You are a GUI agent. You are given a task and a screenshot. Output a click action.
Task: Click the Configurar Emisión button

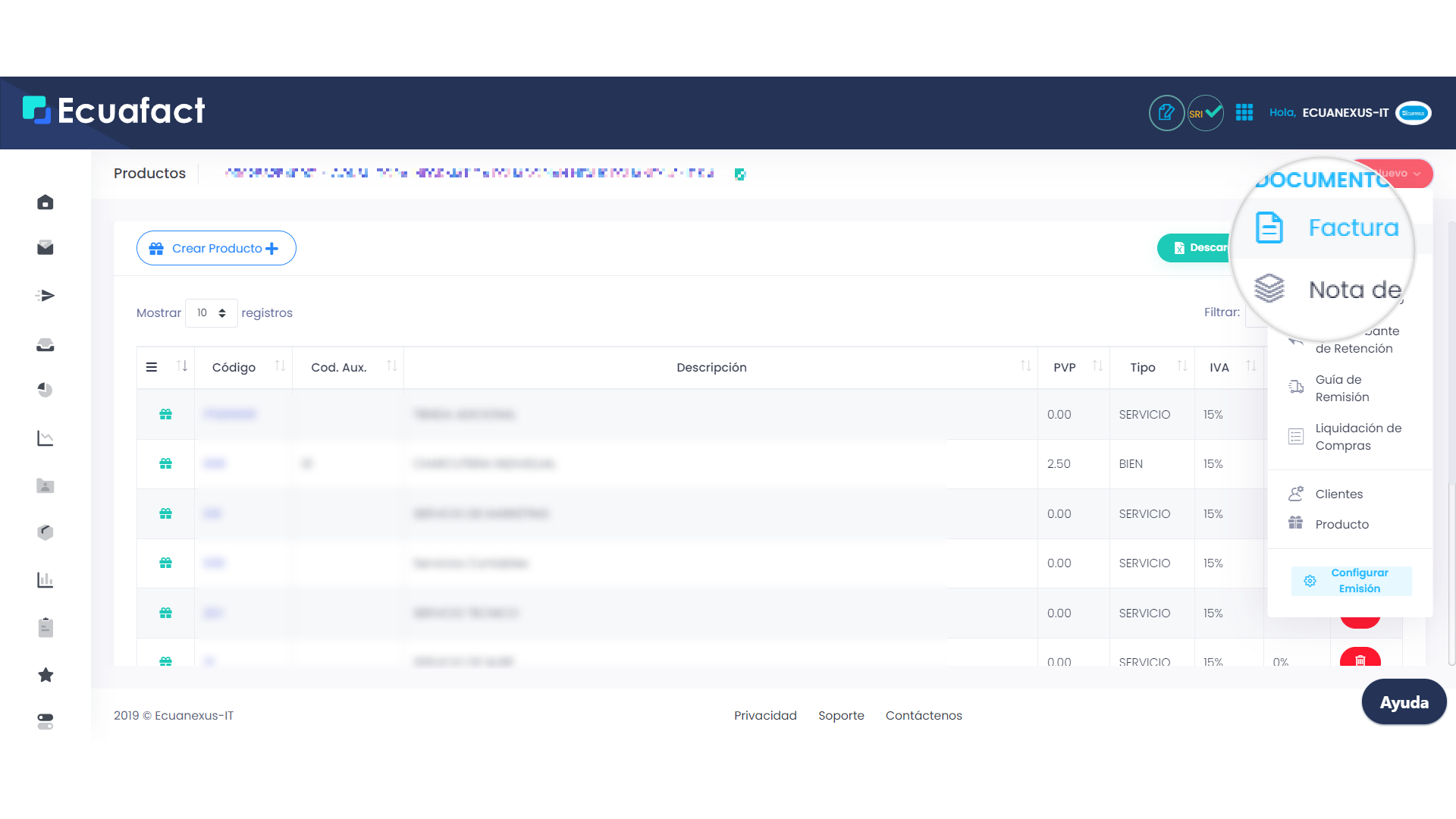(x=1351, y=581)
